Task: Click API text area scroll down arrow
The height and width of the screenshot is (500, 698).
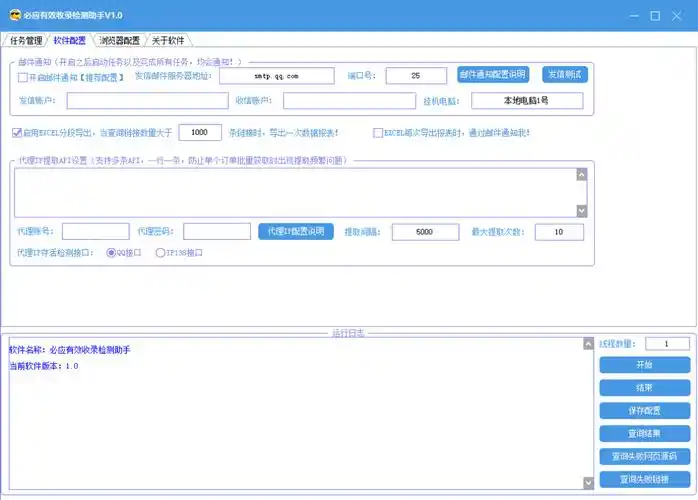Action: point(581,211)
